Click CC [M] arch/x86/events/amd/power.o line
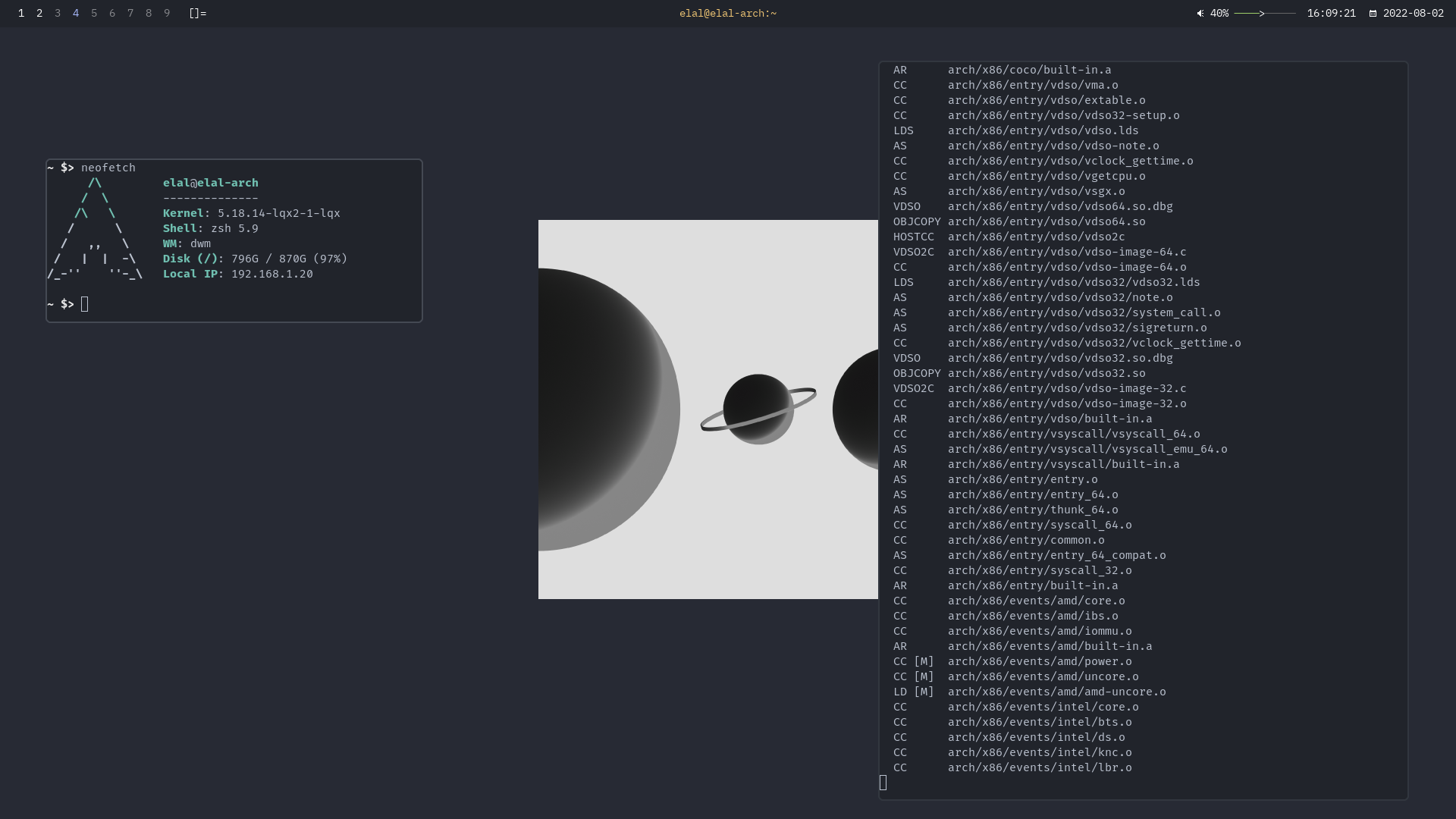The width and height of the screenshot is (1456, 819). [x=1012, y=661]
